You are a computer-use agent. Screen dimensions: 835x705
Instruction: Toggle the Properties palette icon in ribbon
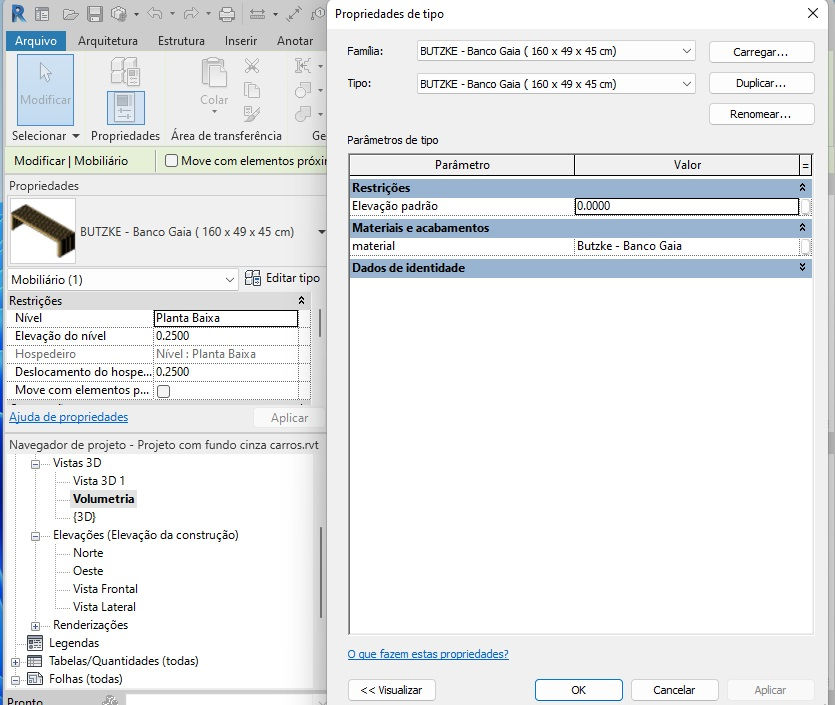click(125, 108)
